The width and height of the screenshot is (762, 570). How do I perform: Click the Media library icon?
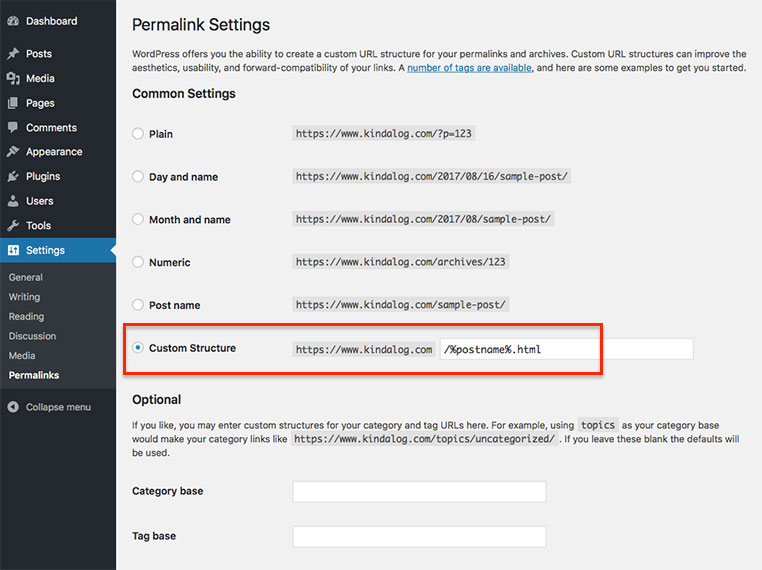[x=13, y=78]
